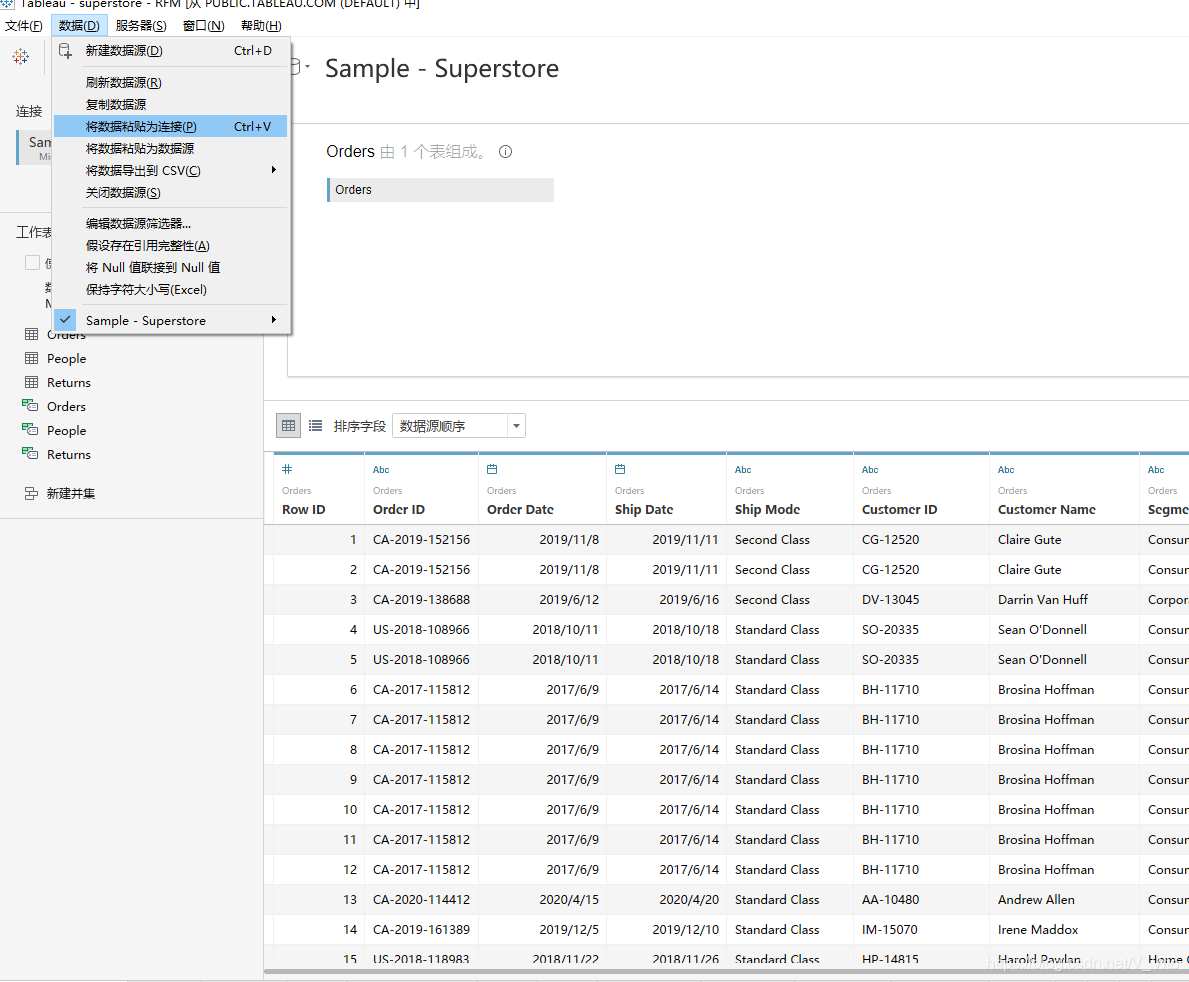Screen dimensions: 1189x982
Task: Click the Sample - Superstore title
Action: 442,68
